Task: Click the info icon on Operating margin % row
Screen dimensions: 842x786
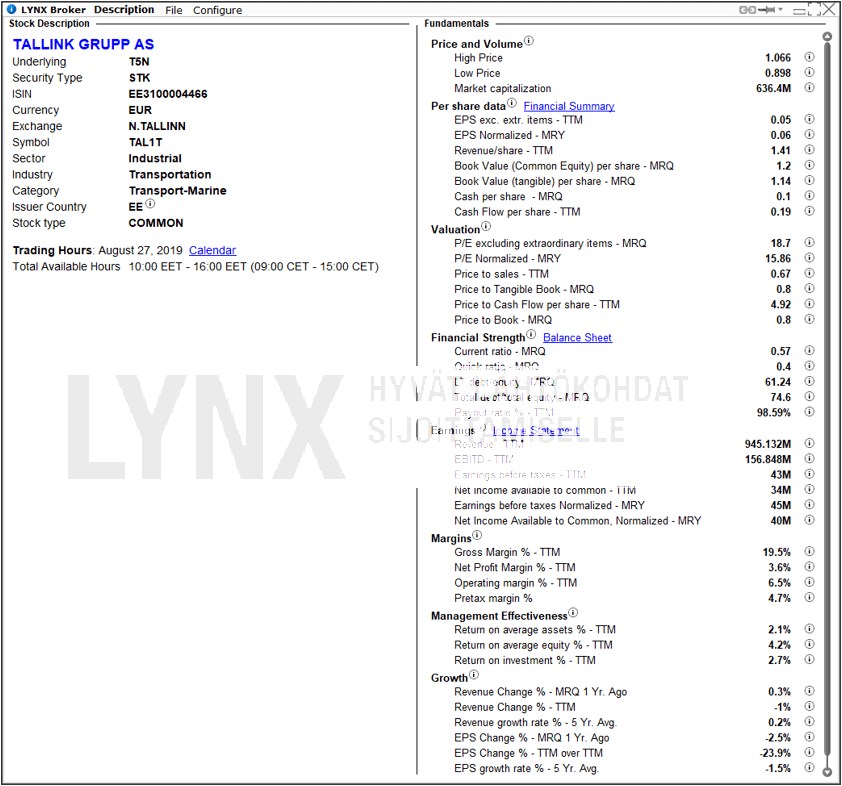Action: [x=809, y=582]
